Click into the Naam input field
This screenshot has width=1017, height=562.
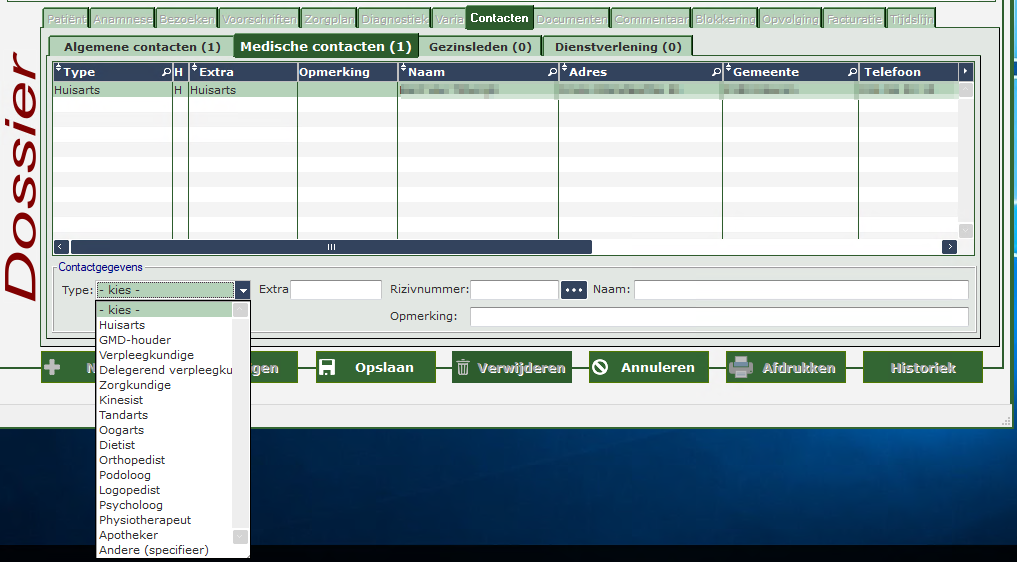[800, 290]
